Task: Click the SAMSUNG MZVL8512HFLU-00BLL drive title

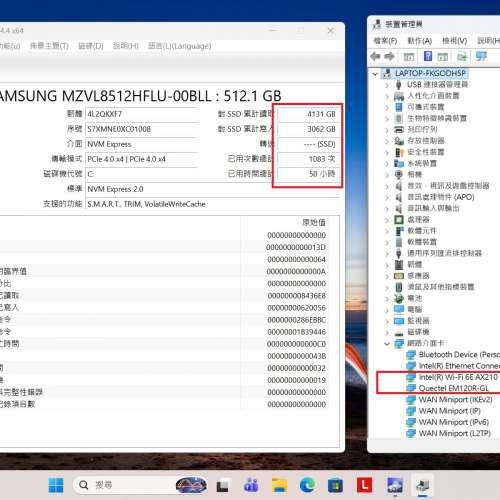Action: pyautogui.click(x=140, y=96)
